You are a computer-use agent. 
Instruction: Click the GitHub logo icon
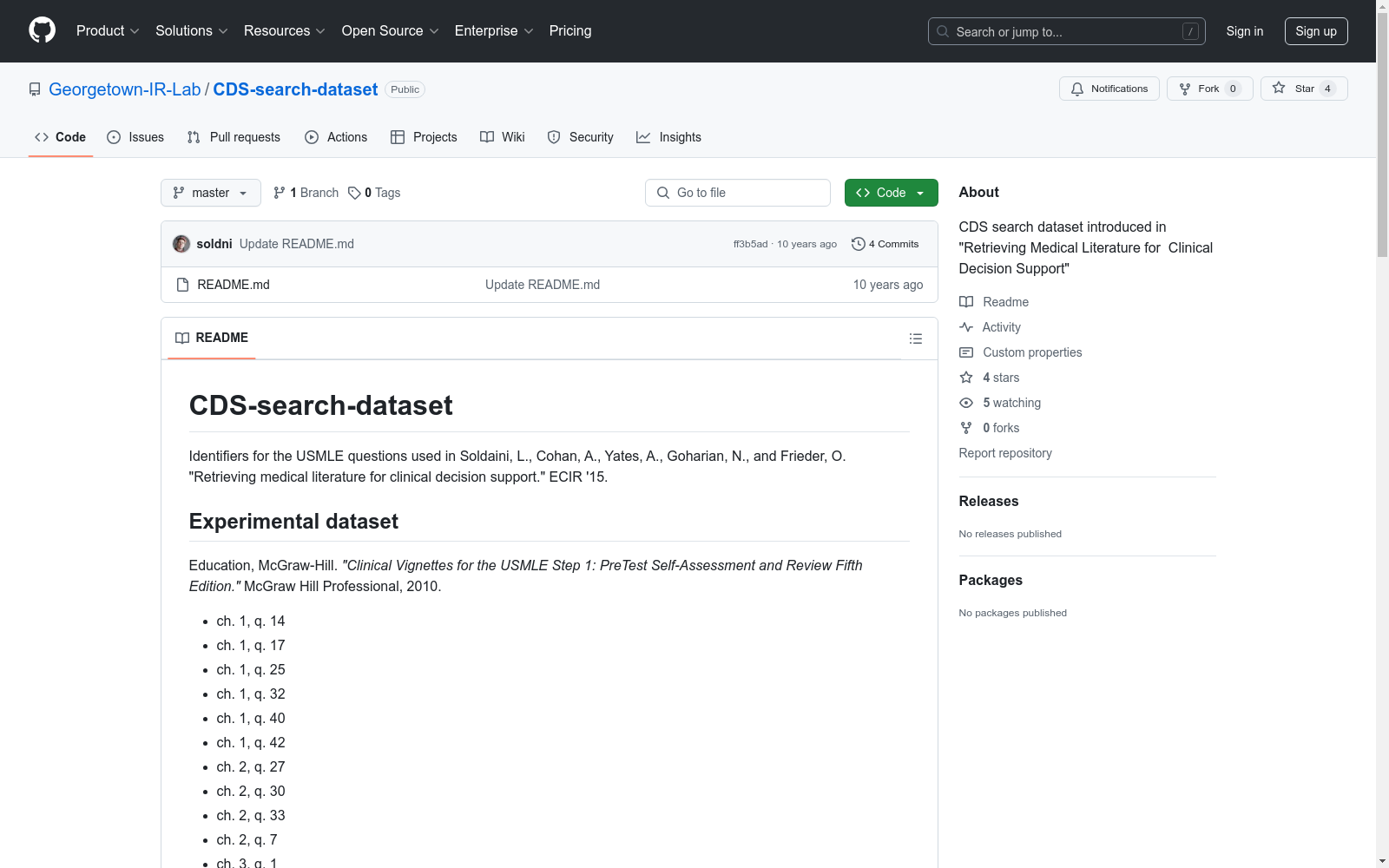coord(42,30)
